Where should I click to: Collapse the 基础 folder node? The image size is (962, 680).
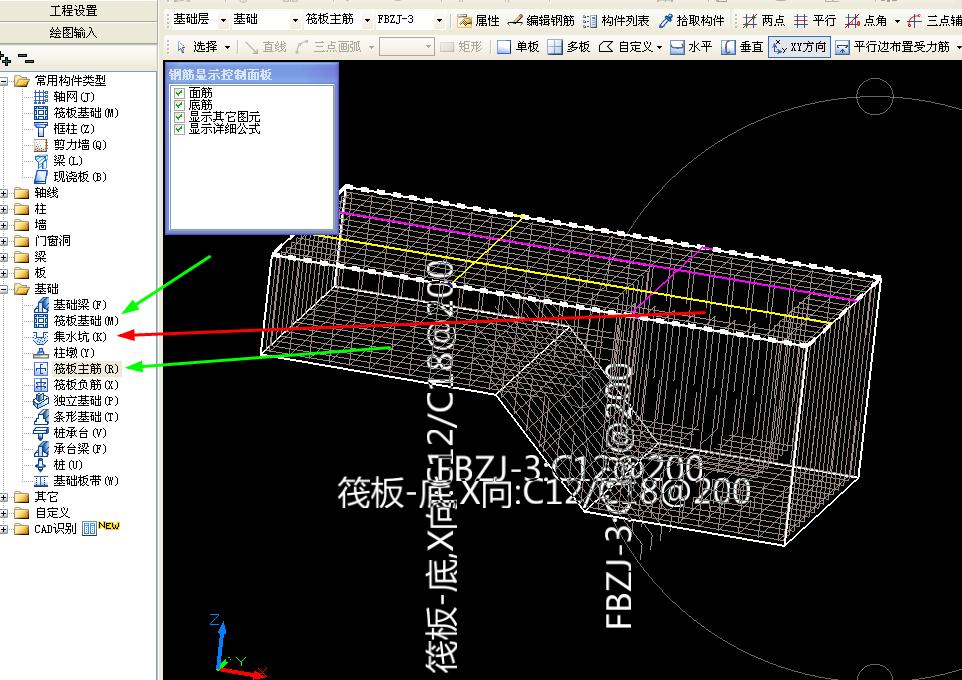[6, 289]
